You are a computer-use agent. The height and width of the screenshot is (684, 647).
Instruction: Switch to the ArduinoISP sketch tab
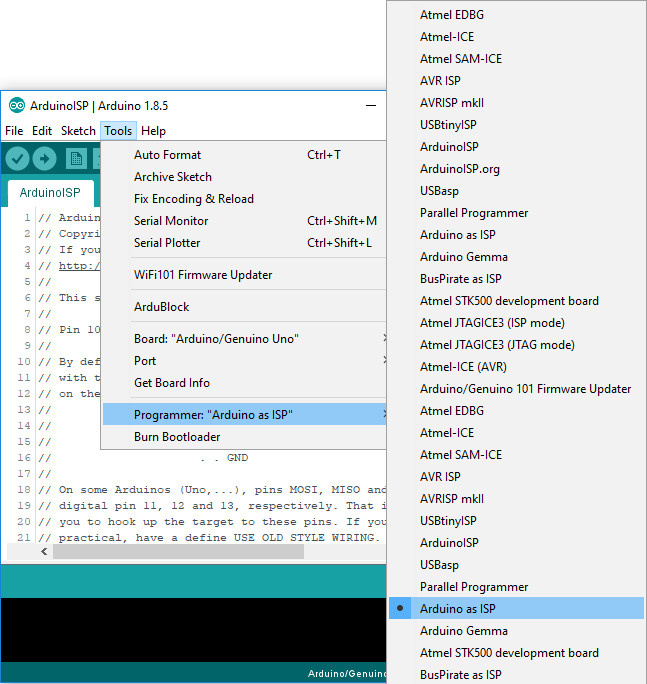(50, 192)
